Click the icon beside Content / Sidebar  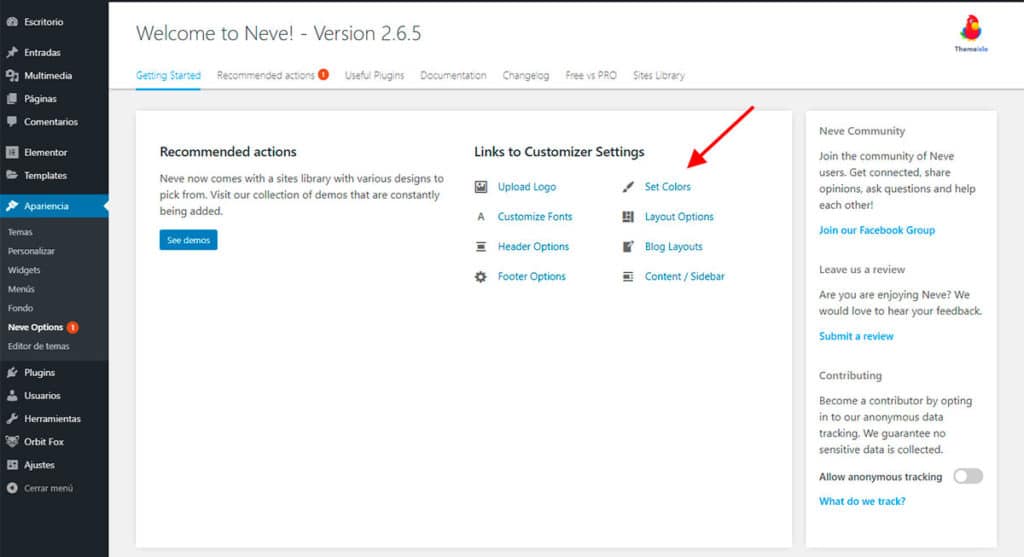pos(628,277)
